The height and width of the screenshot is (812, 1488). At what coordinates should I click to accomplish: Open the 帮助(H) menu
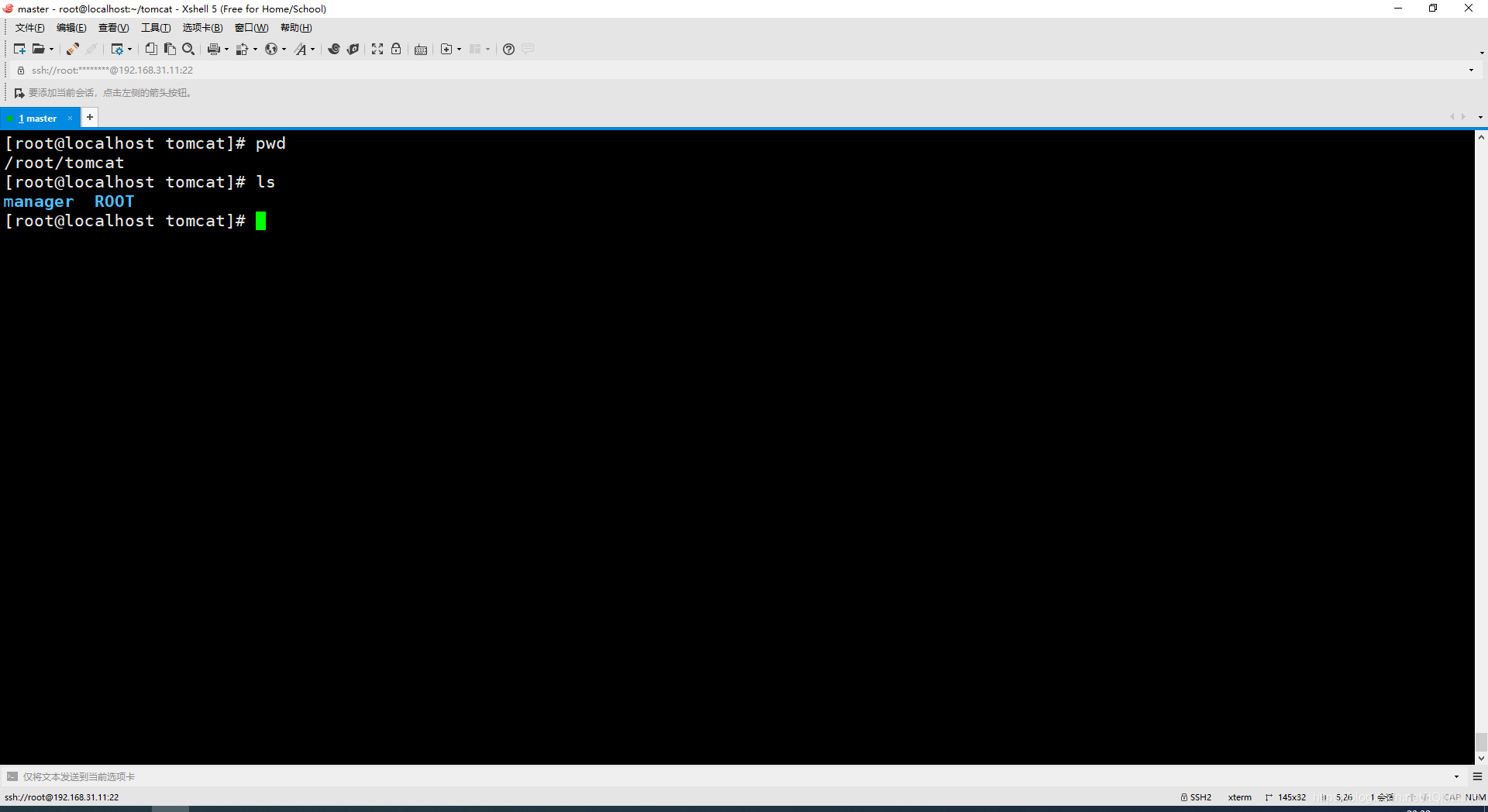tap(296, 28)
